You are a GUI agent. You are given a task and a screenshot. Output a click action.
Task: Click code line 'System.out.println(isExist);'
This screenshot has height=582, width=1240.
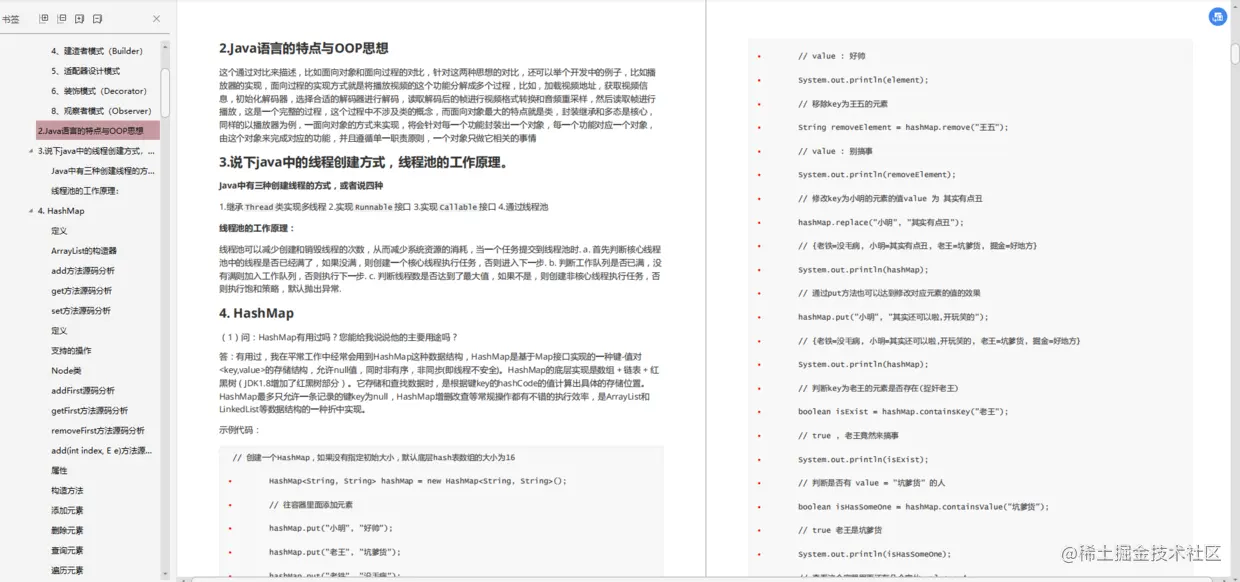(x=862, y=459)
